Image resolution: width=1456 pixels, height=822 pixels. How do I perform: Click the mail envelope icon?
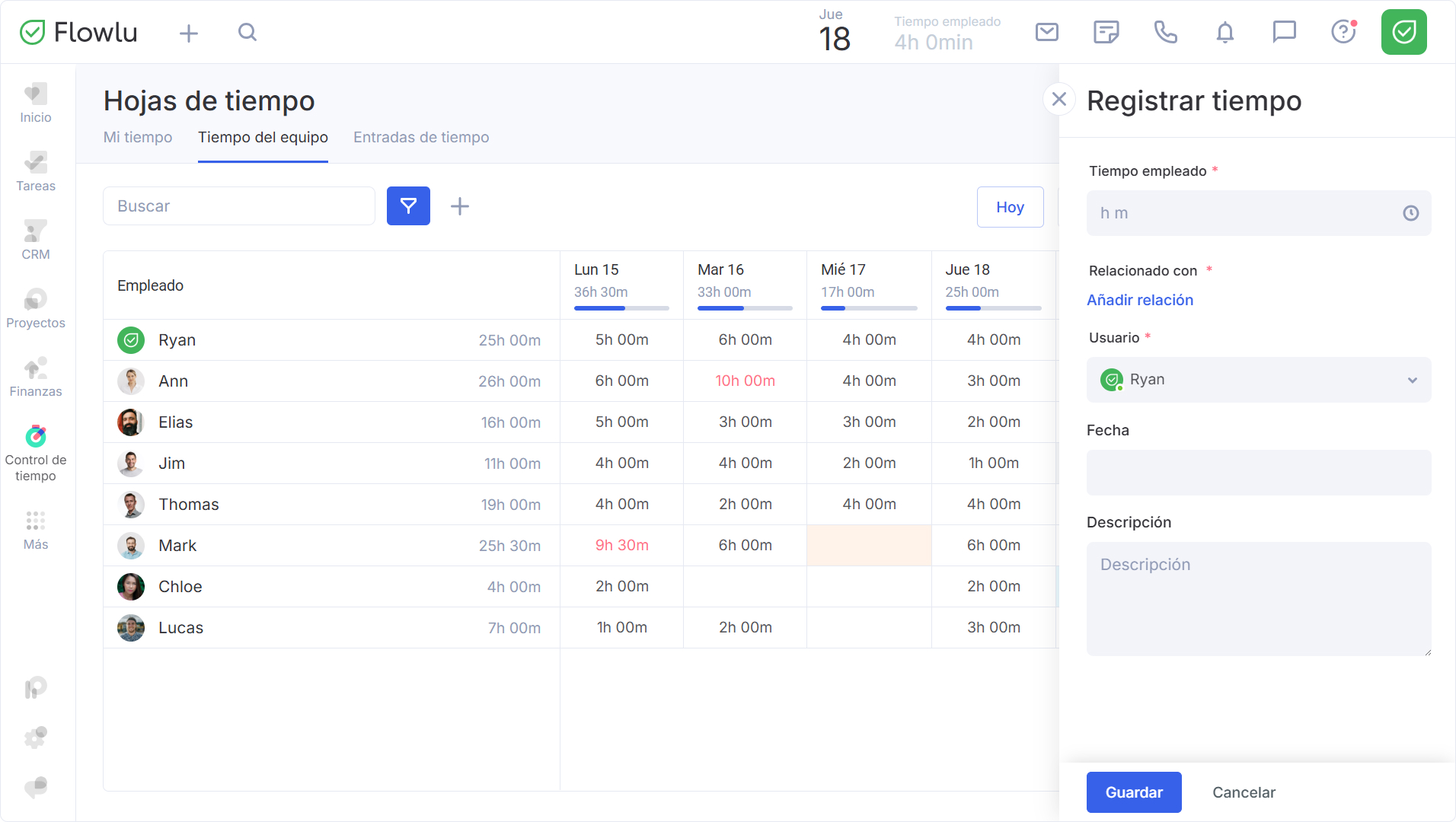coord(1047,32)
